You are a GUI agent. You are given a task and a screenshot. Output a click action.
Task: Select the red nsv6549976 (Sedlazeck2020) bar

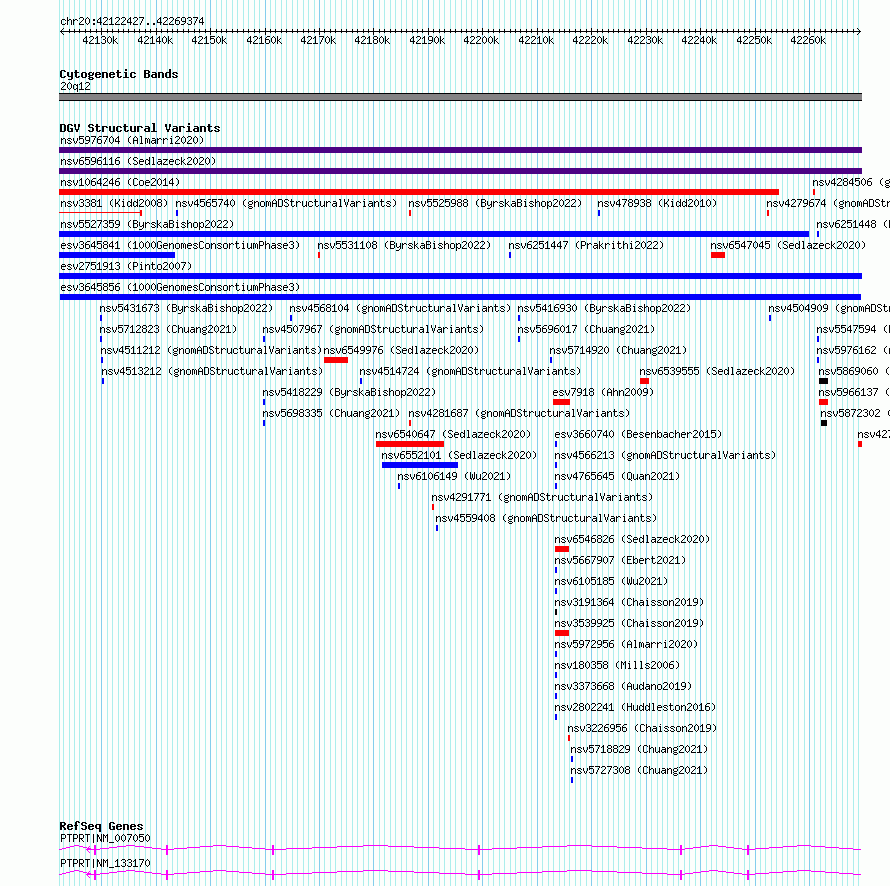tap(336, 360)
